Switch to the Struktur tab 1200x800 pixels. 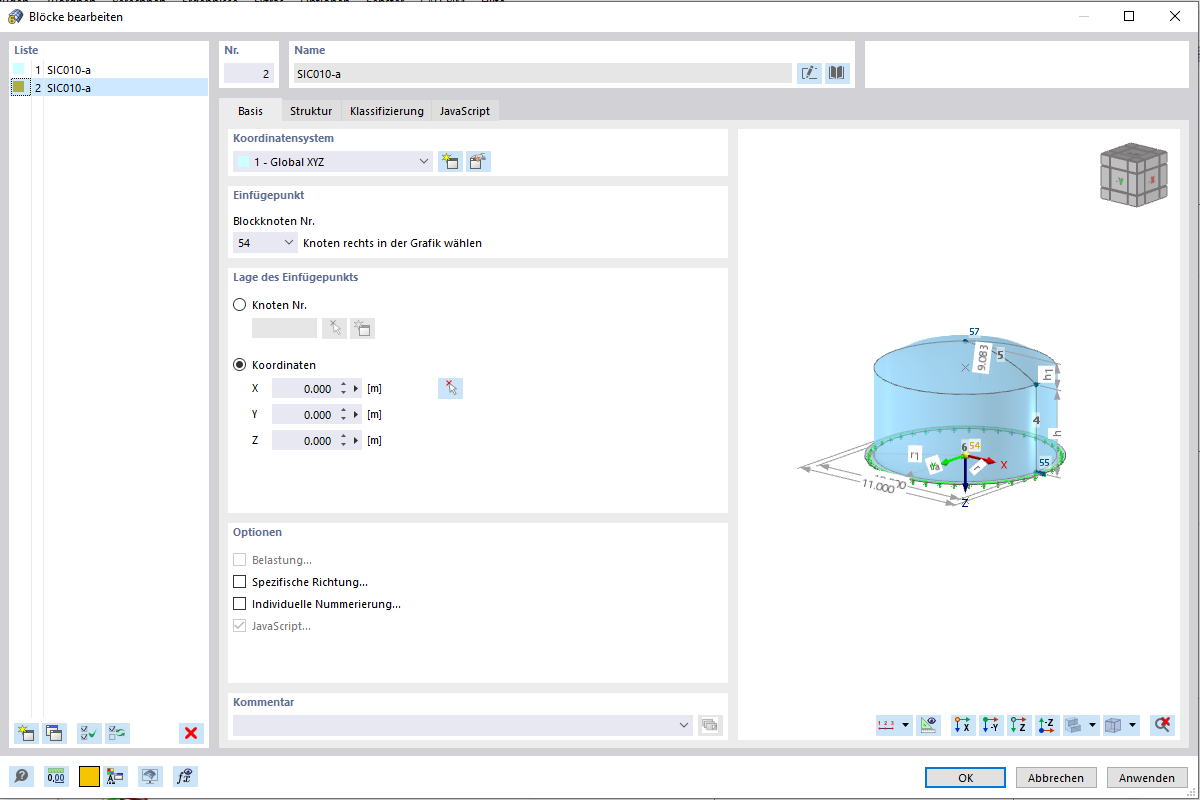310,111
